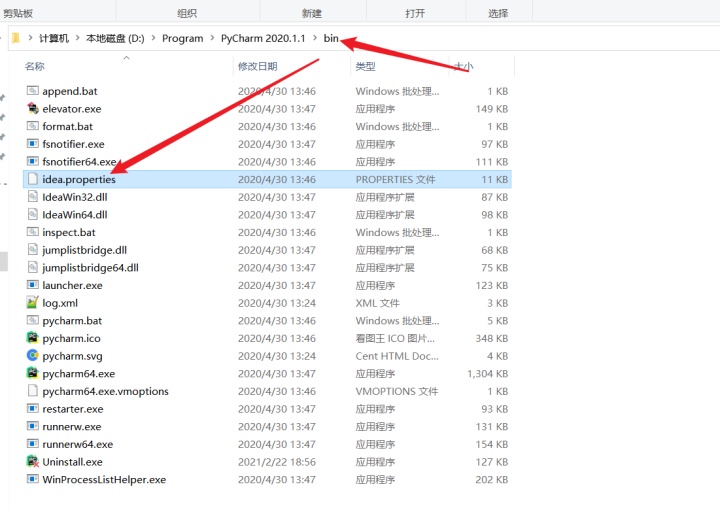Click the IdeaWin32.dll file icon

33,197
